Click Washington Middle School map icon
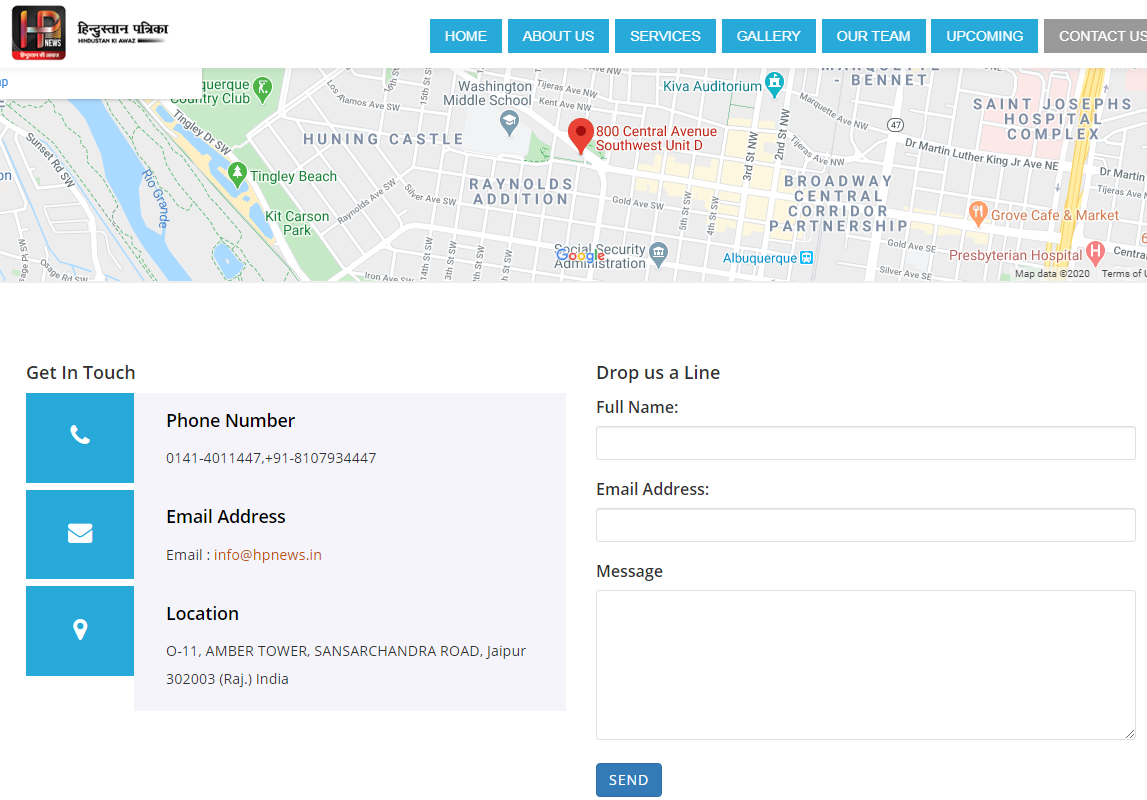The width and height of the screenshot is (1147, 800). coord(509,122)
